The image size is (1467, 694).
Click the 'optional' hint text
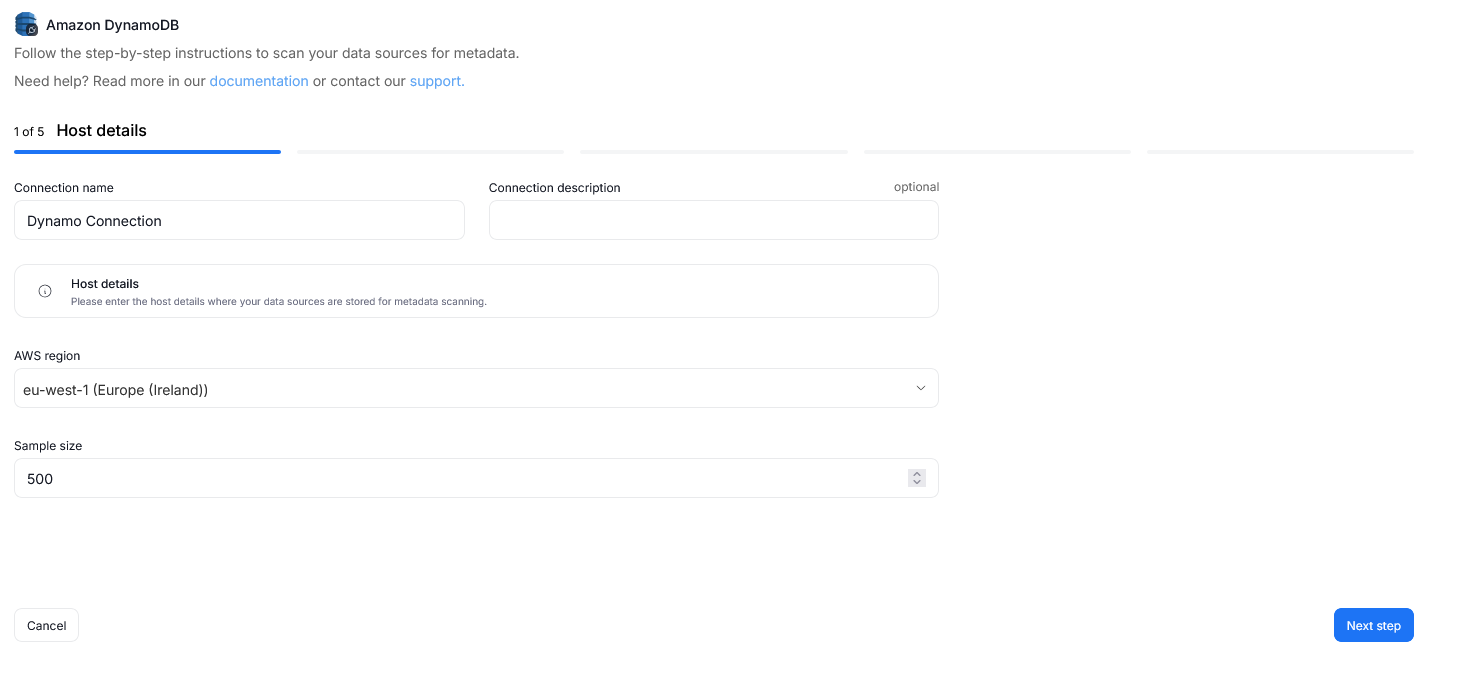click(916, 187)
